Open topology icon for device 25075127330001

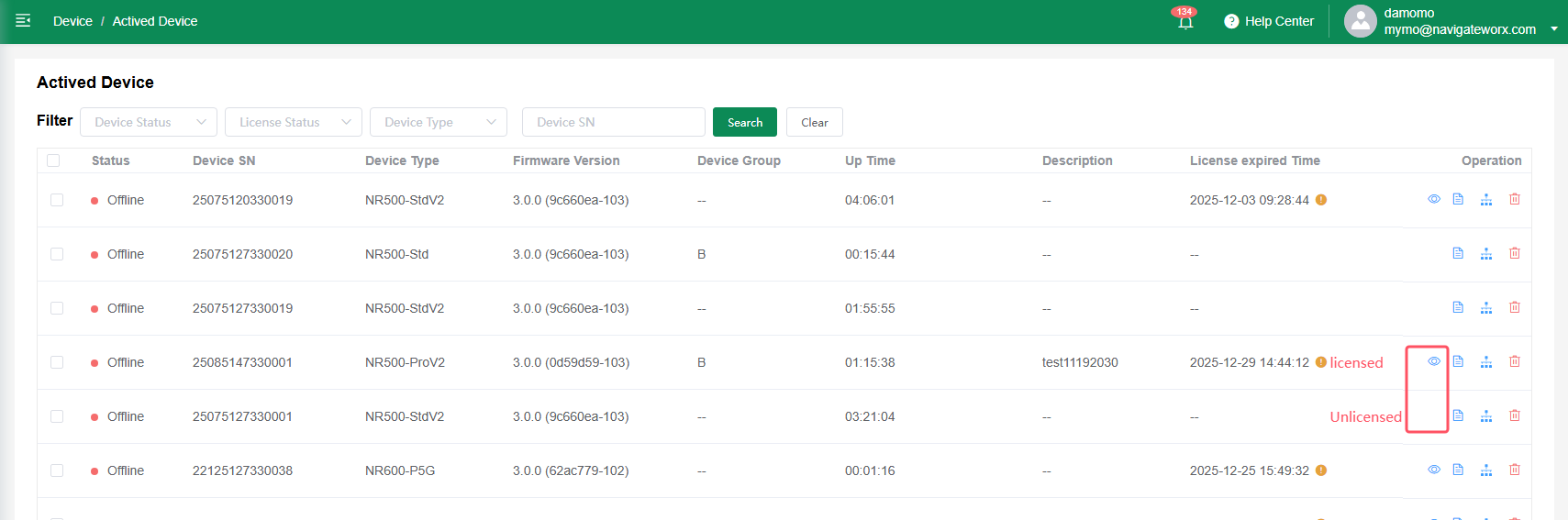(x=1486, y=415)
